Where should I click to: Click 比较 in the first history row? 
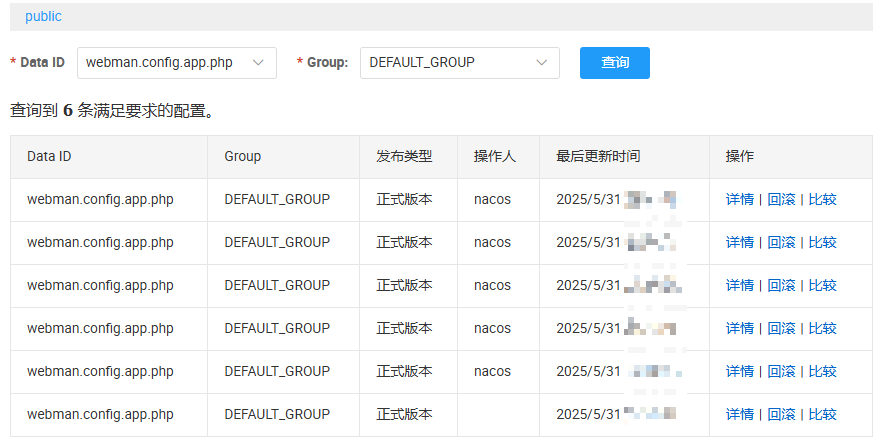pyautogui.click(x=823, y=199)
